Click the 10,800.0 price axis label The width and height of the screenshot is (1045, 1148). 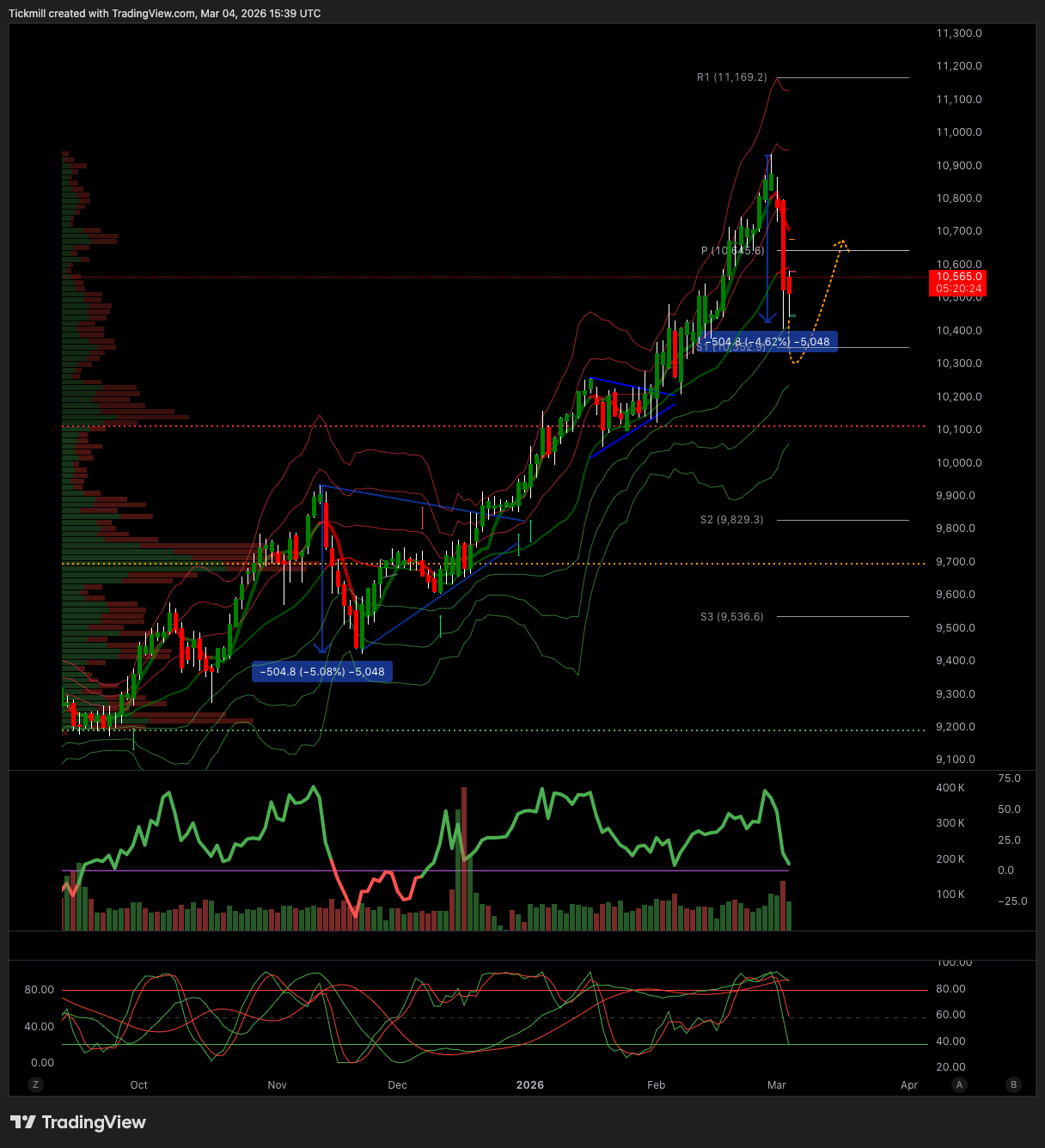pyautogui.click(x=959, y=198)
